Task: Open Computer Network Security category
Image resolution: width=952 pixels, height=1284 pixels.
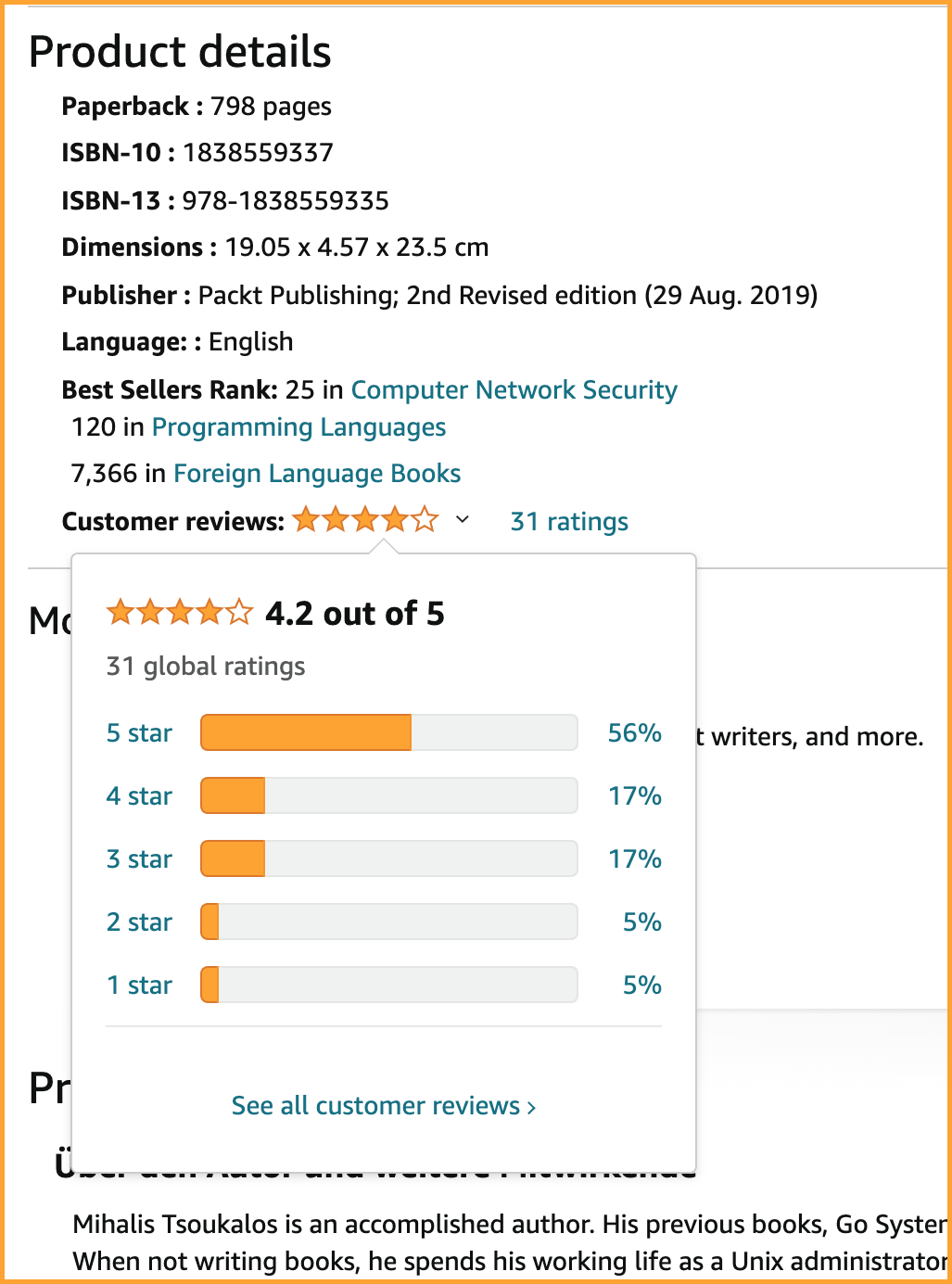Action: [514, 389]
